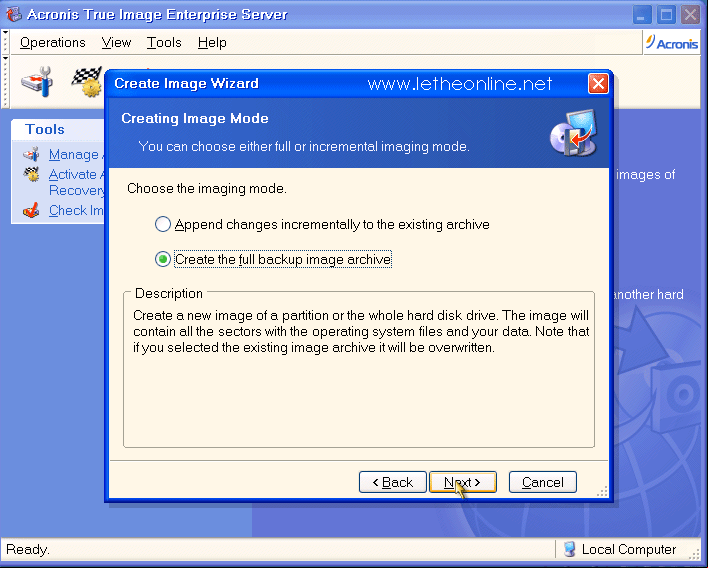The width and height of the screenshot is (708, 568).
Task: Click the Local Computer status bar icon
Action: (x=570, y=549)
